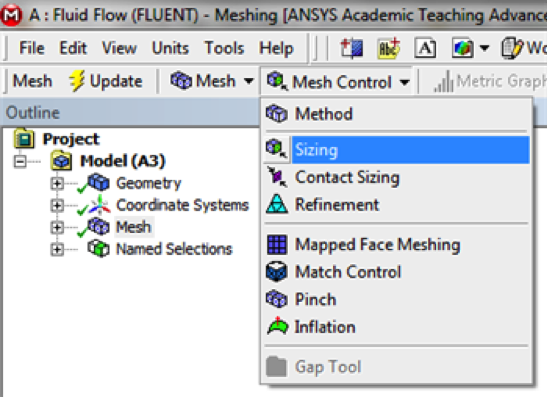Click the text label 'A' toolbar icon

tap(425, 48)
